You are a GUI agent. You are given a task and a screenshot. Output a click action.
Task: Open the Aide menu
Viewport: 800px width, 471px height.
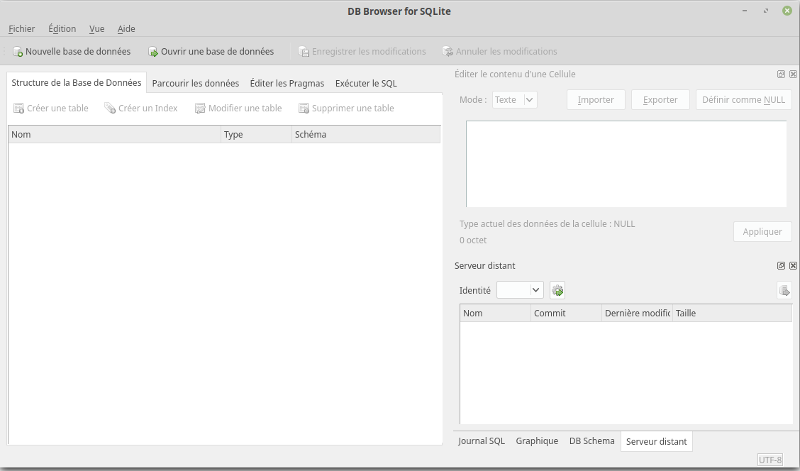click(x=126, y=29)
